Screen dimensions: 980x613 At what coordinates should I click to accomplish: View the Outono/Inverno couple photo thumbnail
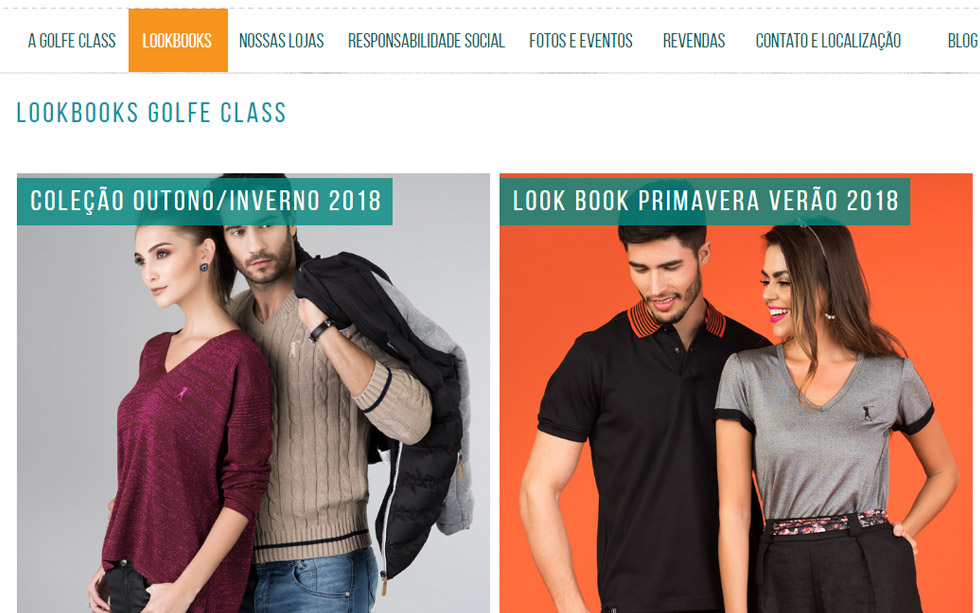(x=253, y=393)
